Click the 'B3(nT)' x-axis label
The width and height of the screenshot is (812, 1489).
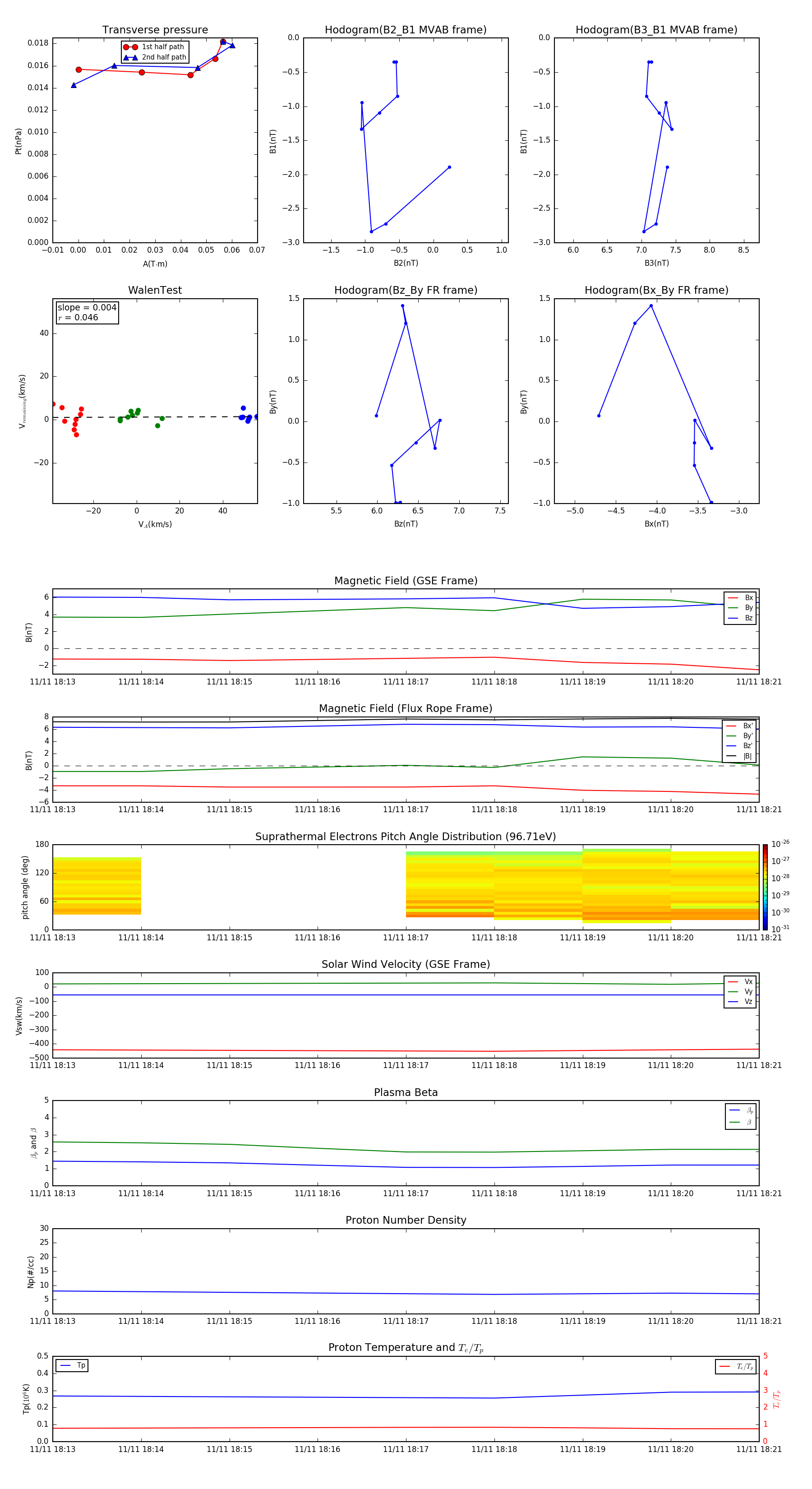coord(656,263)
